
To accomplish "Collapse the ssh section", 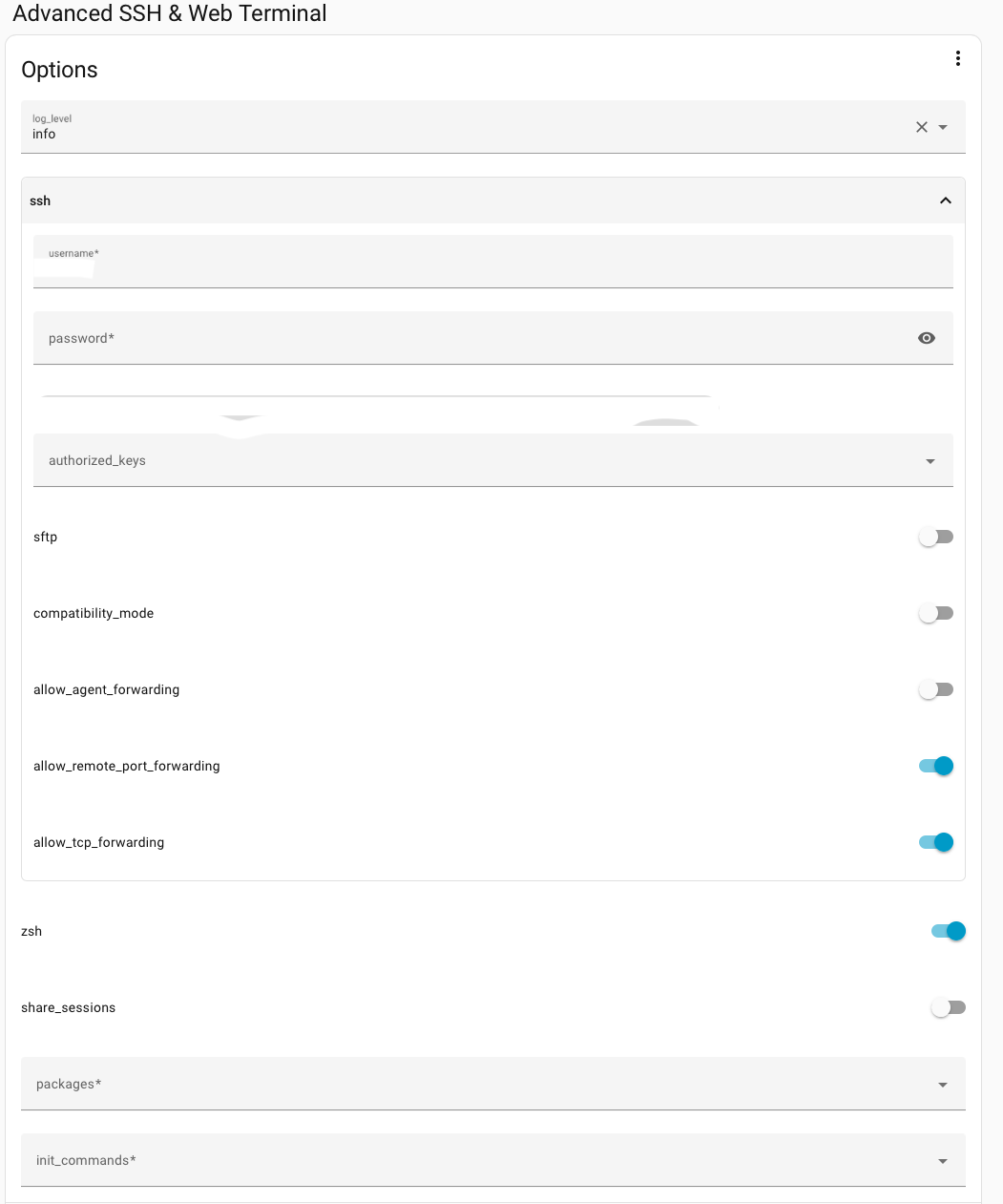I will pyautogui.click(x=945, y=201).
